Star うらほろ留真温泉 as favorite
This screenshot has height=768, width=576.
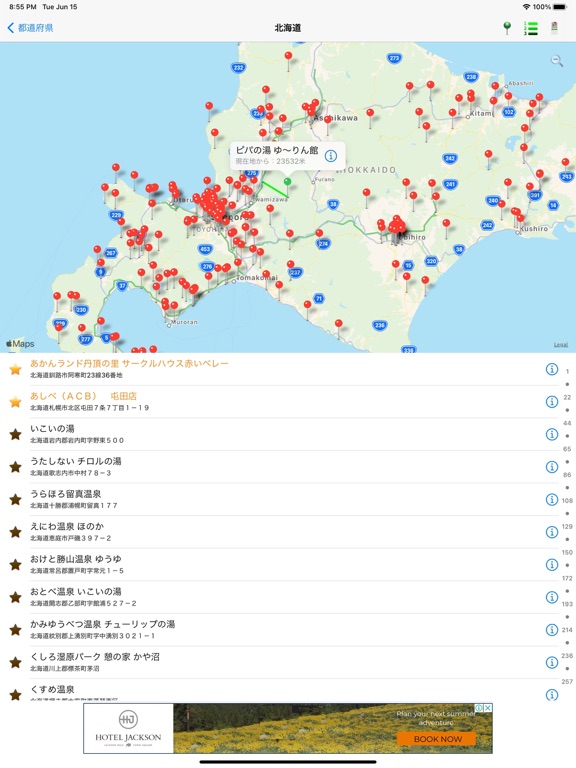click(x=16, y=499)
